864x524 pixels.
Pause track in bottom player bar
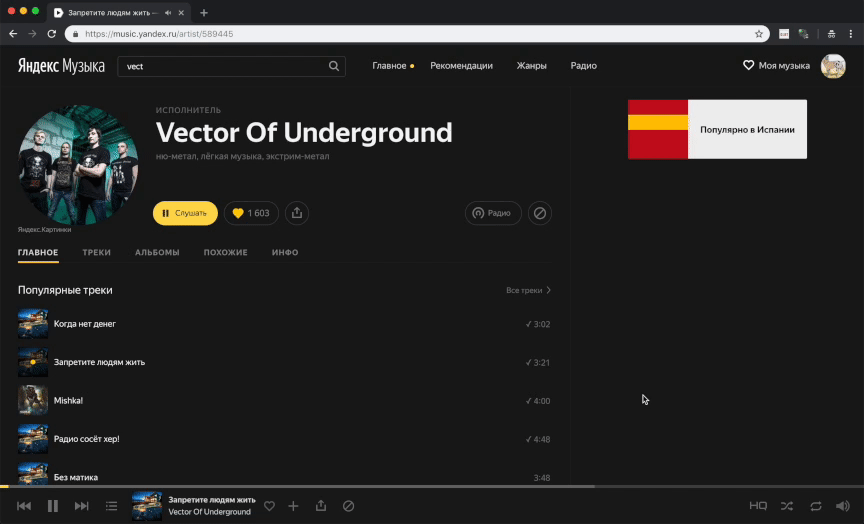[x=53, y=506]
